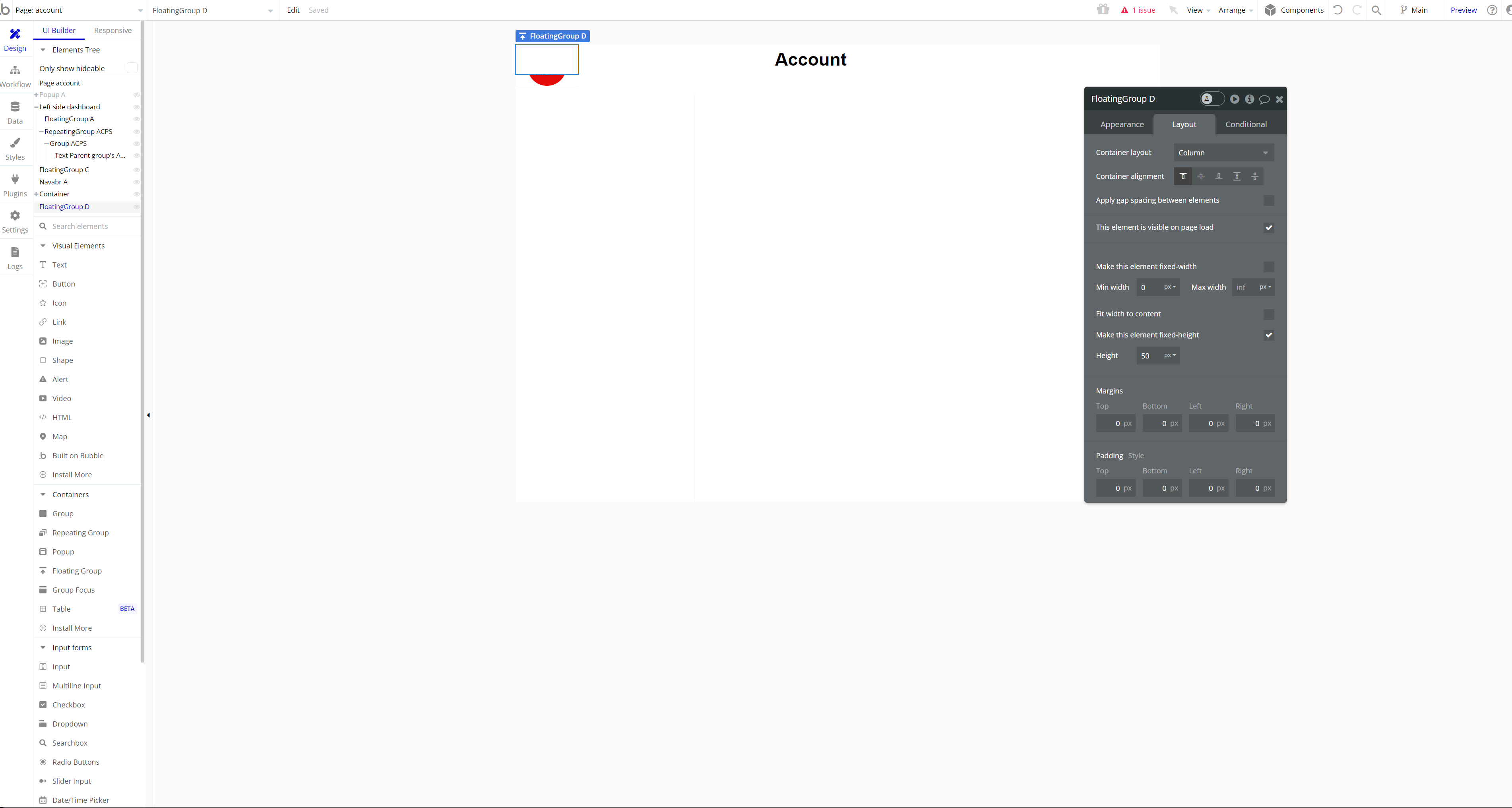Toggle Only show hideable checkbox
The height and width of the screenshot is (808, 1512).
(132, 69)
